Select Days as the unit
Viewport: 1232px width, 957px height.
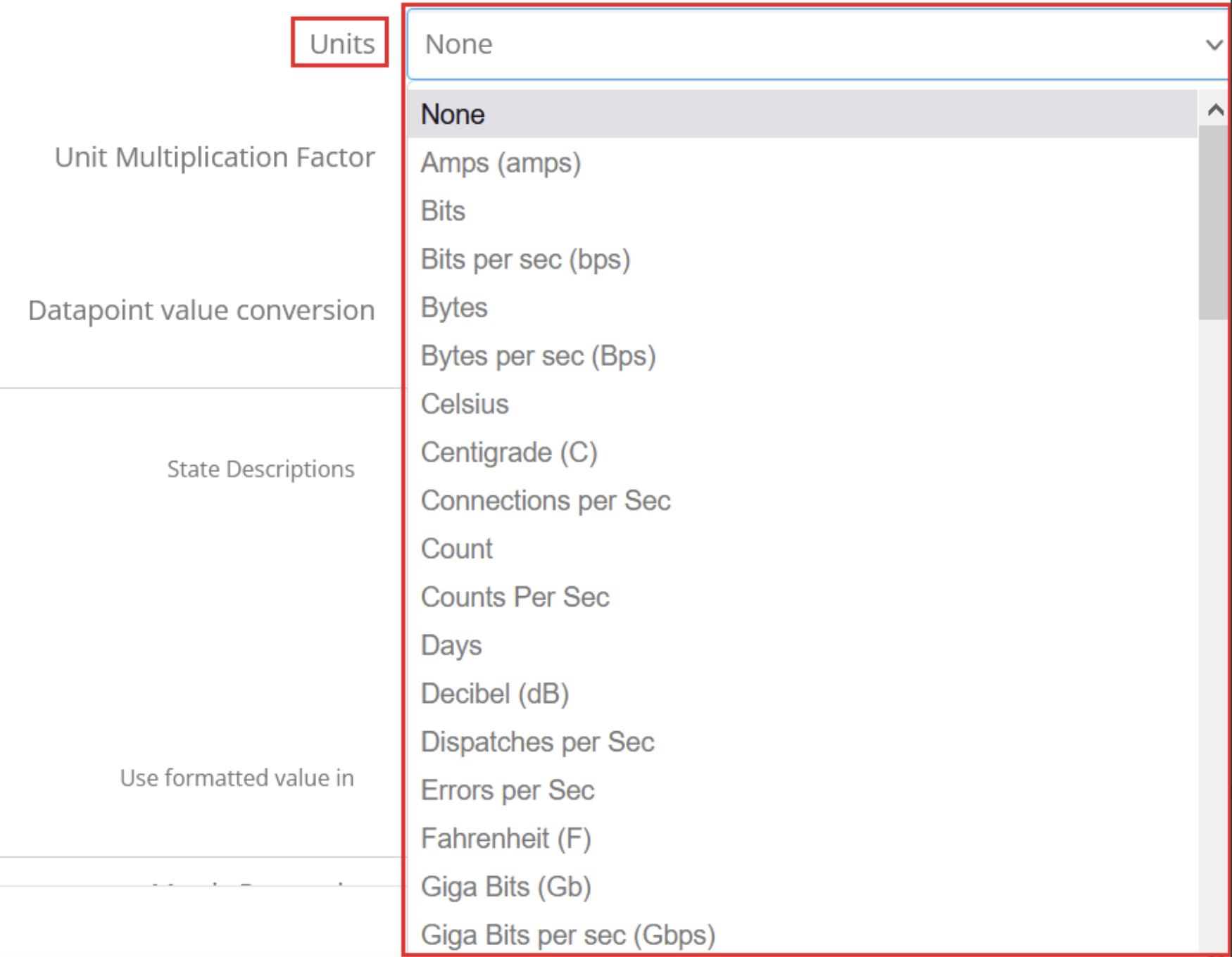coord(451,645)
